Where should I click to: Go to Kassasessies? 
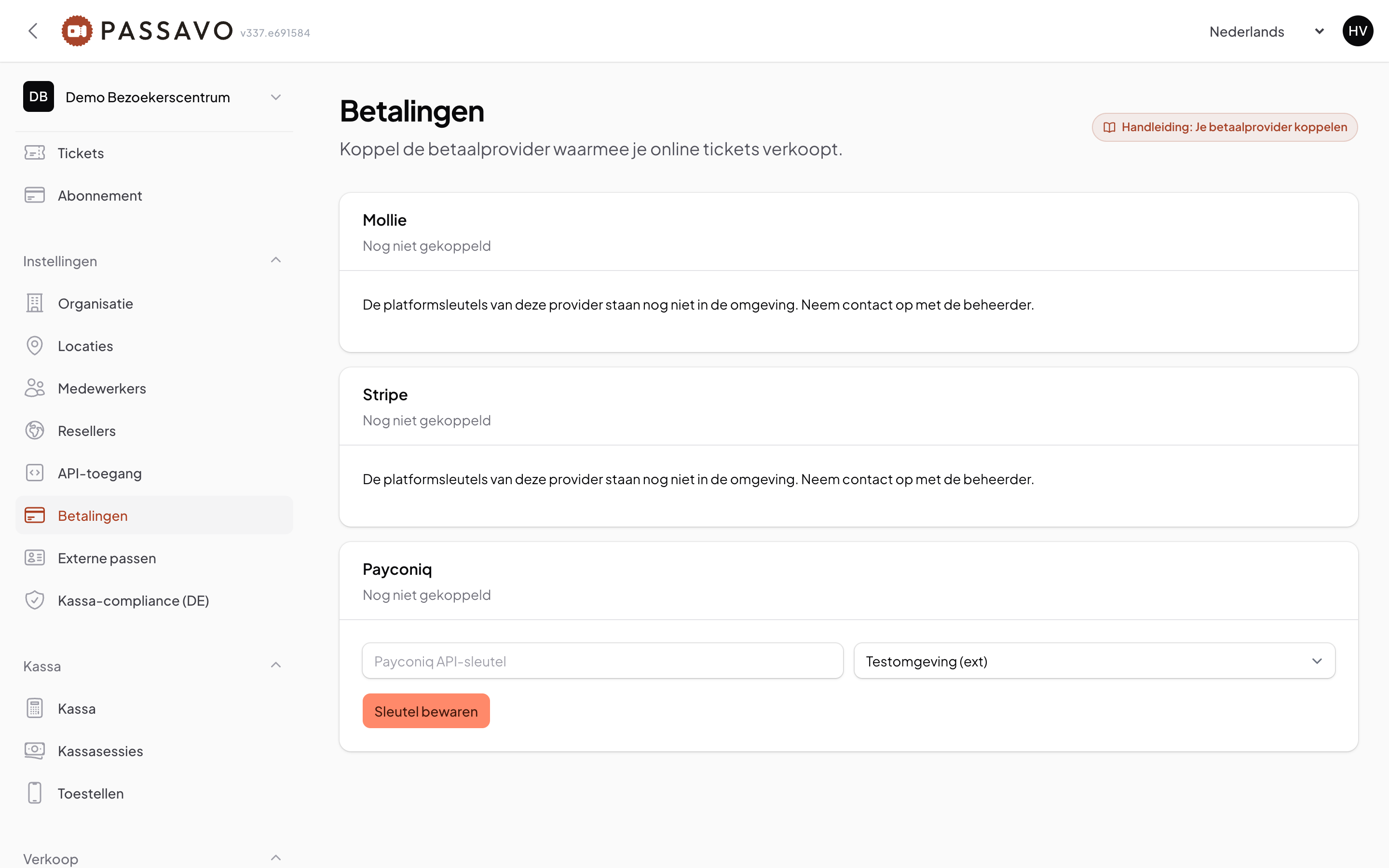(x=154, y=751)
